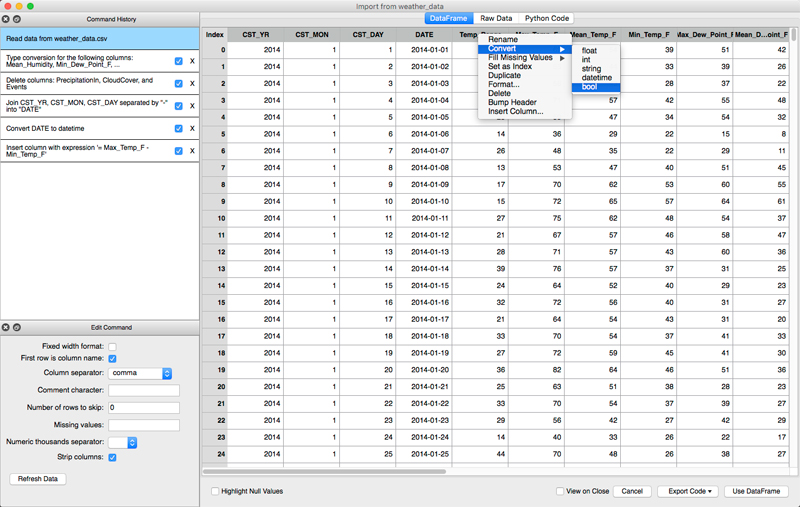This screenshot has height=507, width=800.
Task: Toggle the Insert column command checkbox
Action: pos(179,151)
